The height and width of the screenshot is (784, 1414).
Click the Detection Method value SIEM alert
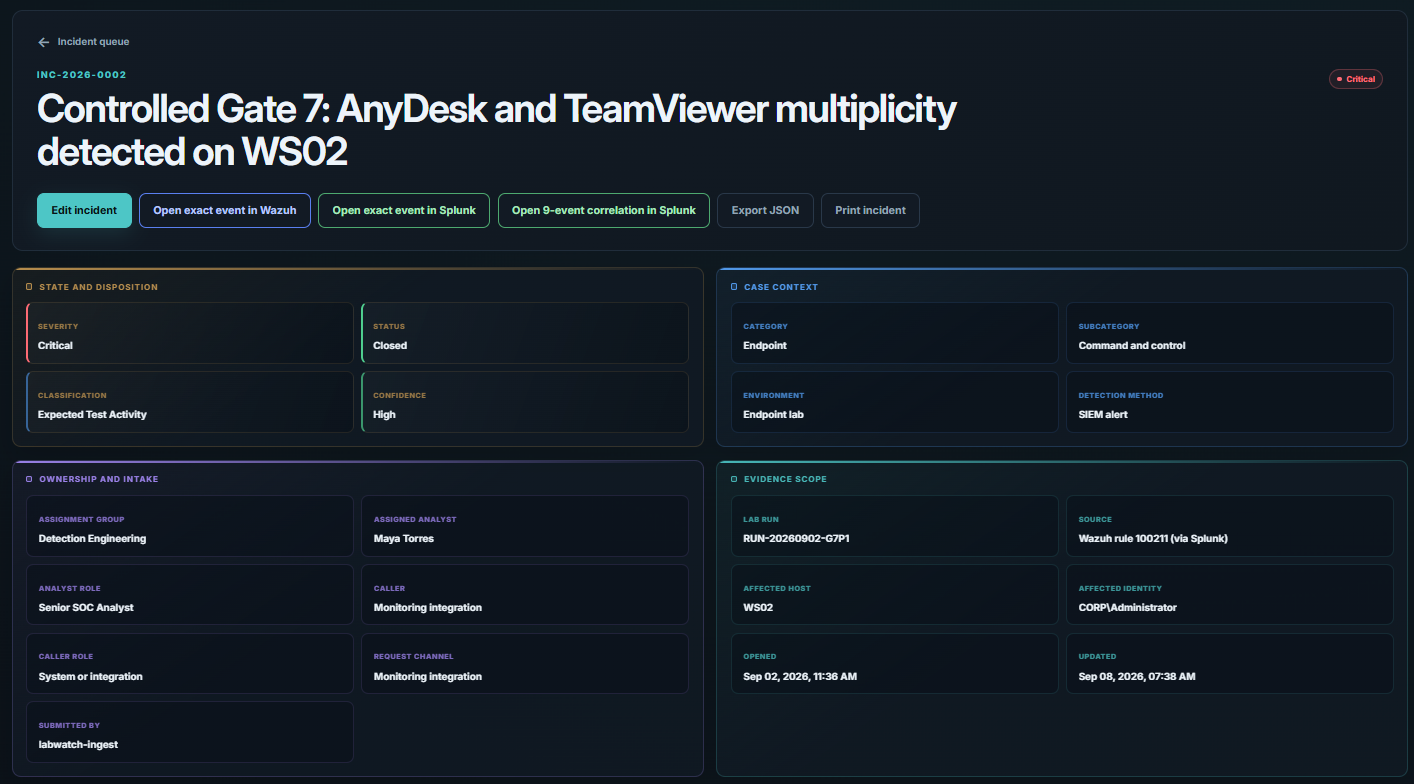1103,414
